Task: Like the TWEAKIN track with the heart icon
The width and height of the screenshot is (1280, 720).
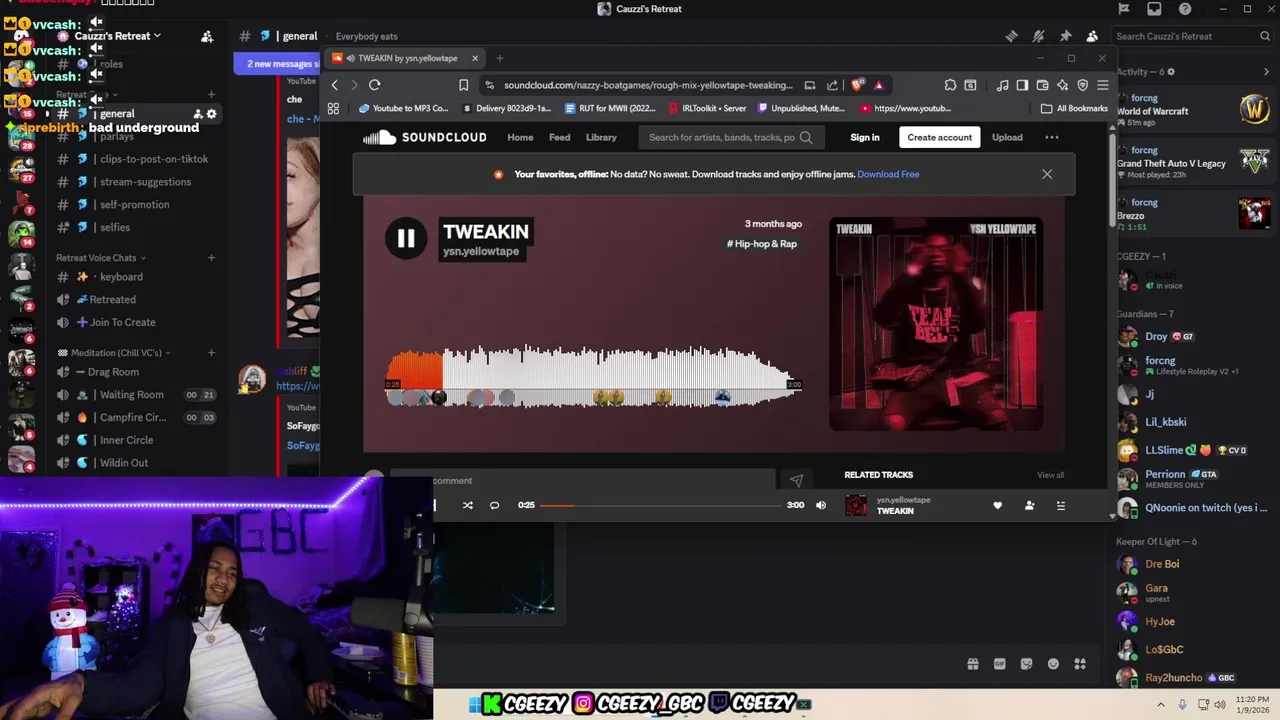Action: coord(997,505)
